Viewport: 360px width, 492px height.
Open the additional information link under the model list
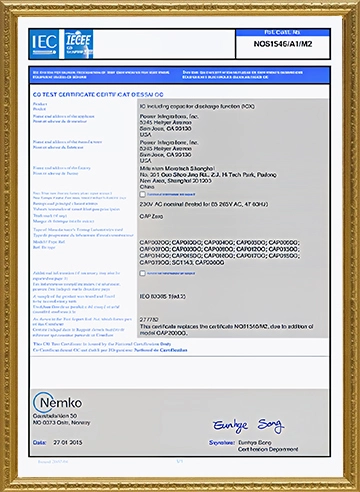(x=171, y=273)
